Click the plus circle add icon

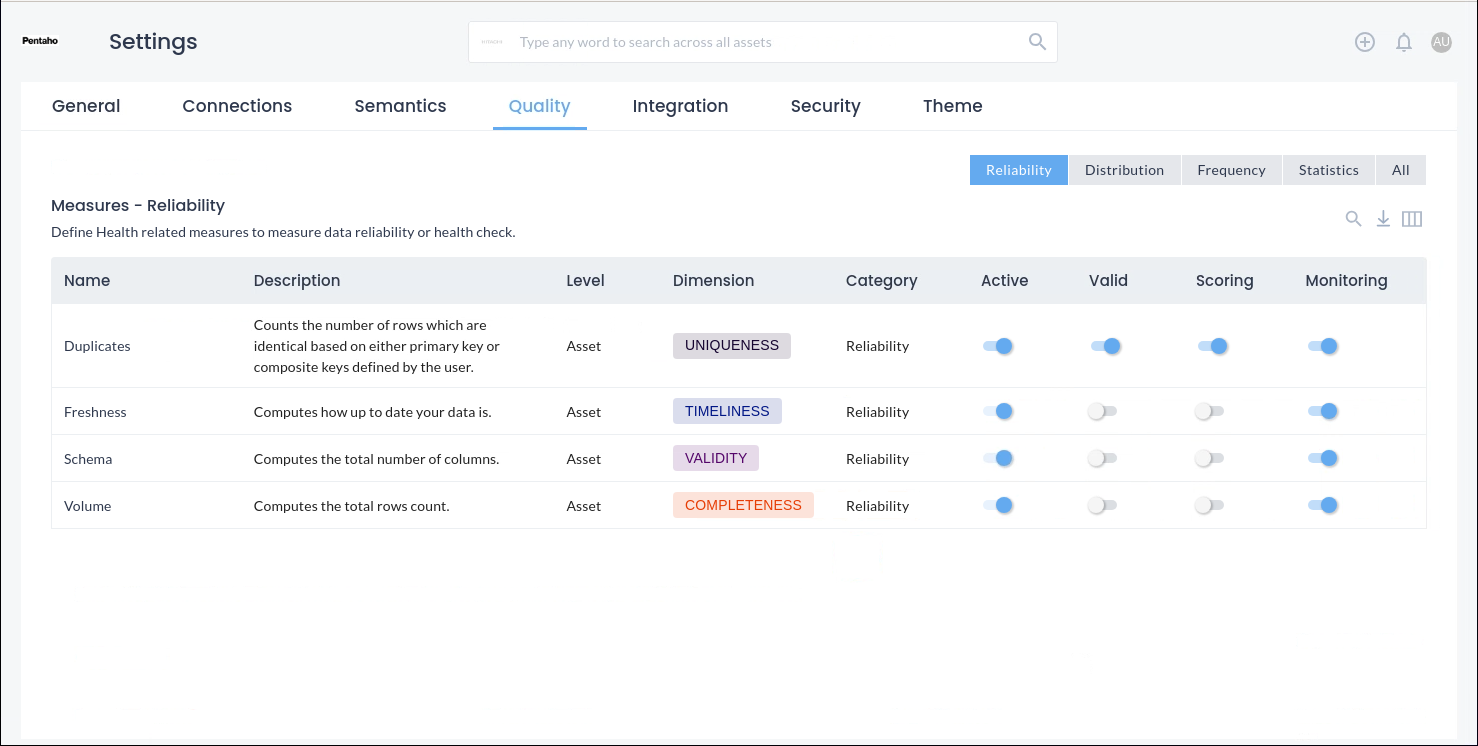coord(1365,42)
